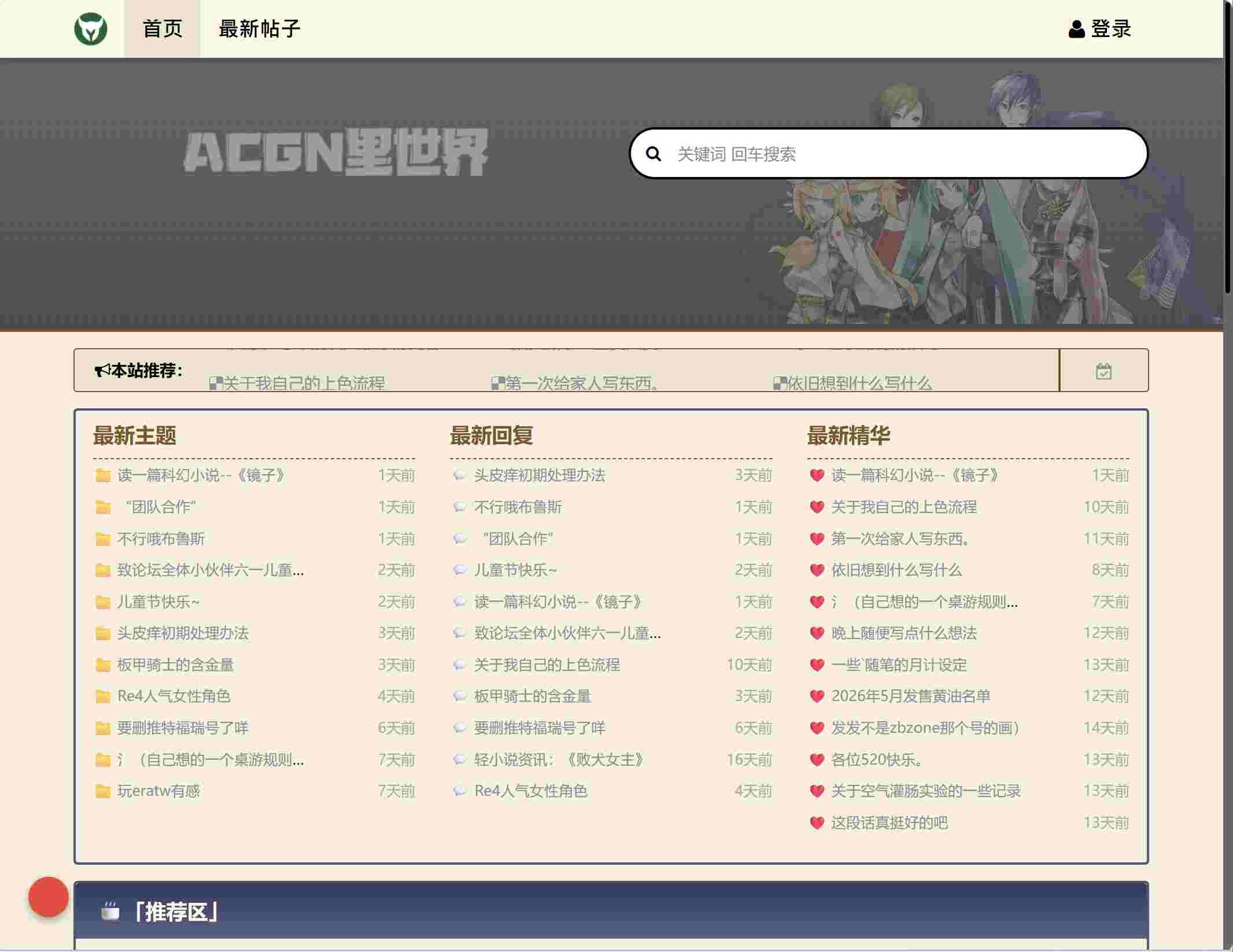Click speech bubble beside 要删推特福瑞号了咩 reply

[x=460, y=728]
